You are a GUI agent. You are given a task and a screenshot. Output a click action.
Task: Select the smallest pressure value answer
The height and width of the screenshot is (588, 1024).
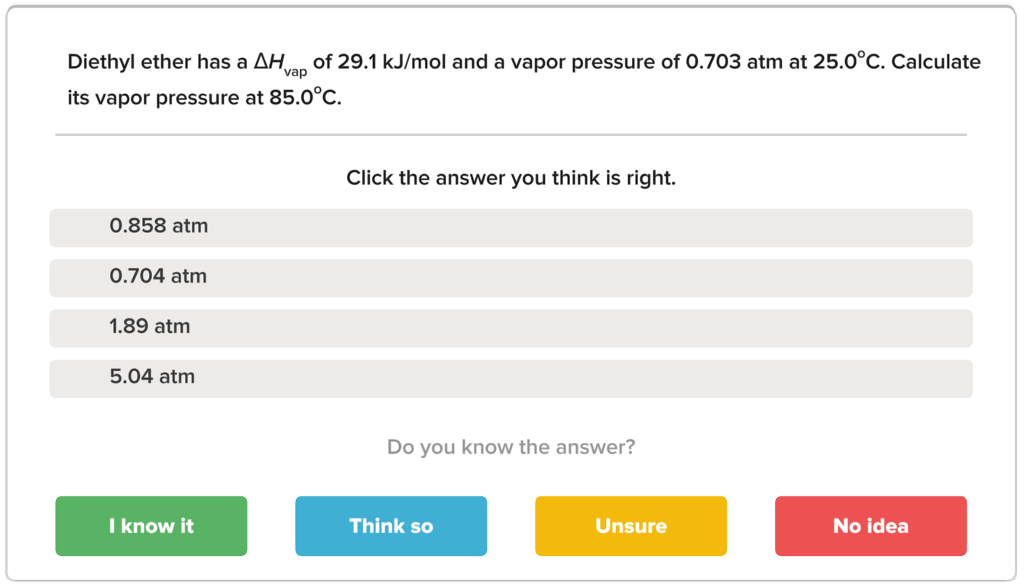[x=511, y=277]
